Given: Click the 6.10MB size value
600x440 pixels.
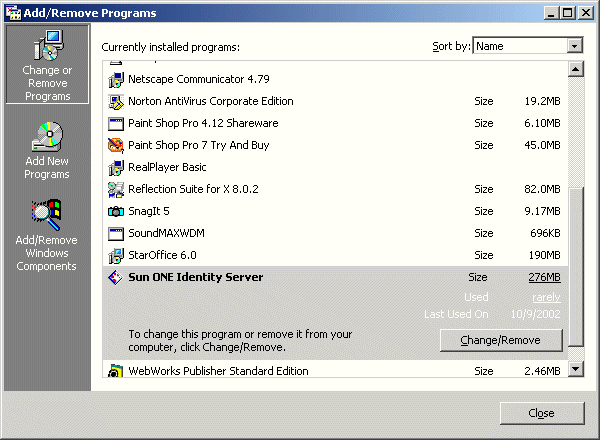Looking at the screenshot, I should click(x=542, y=123).
